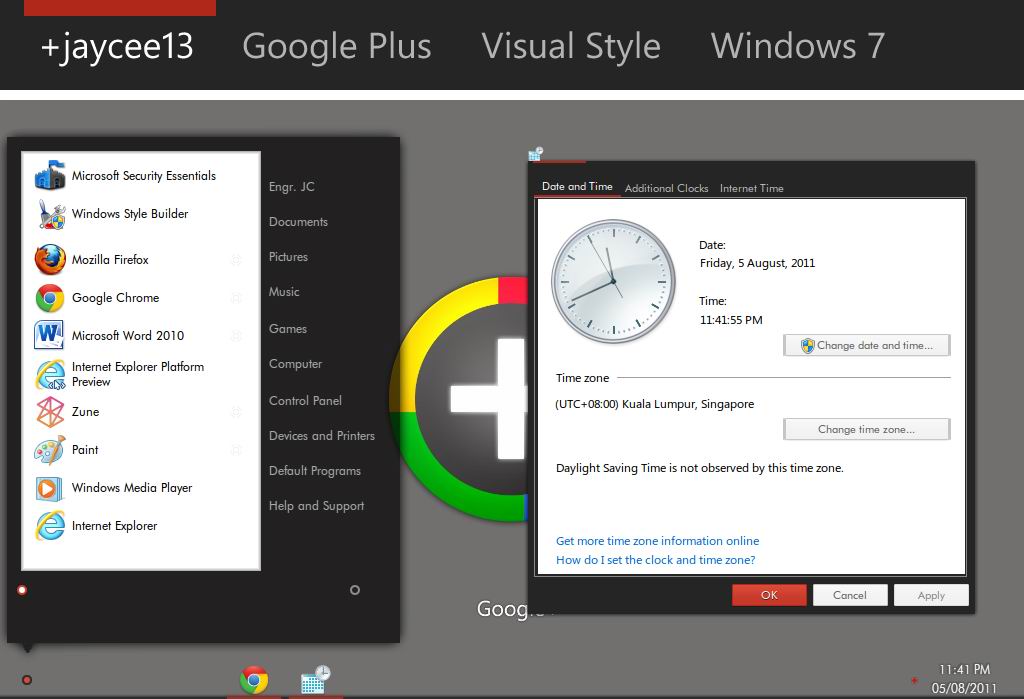
Task: Click the red OK button
Action: (x=769, y=595)
